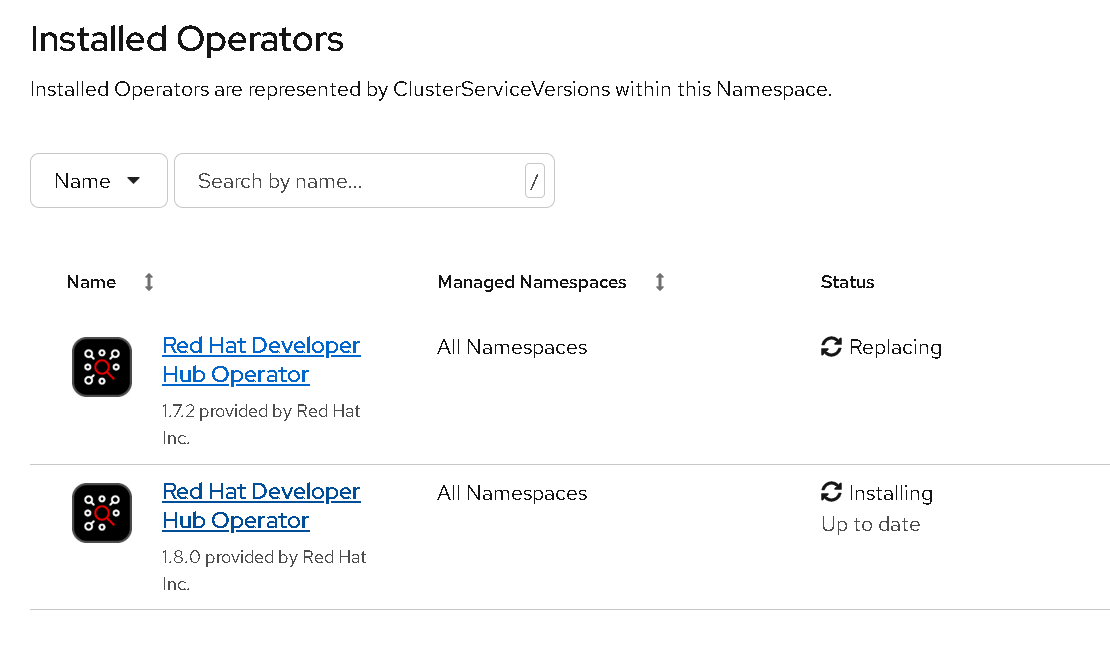
Task: Click the Managed Namespaces column header label
Action: 532,282
